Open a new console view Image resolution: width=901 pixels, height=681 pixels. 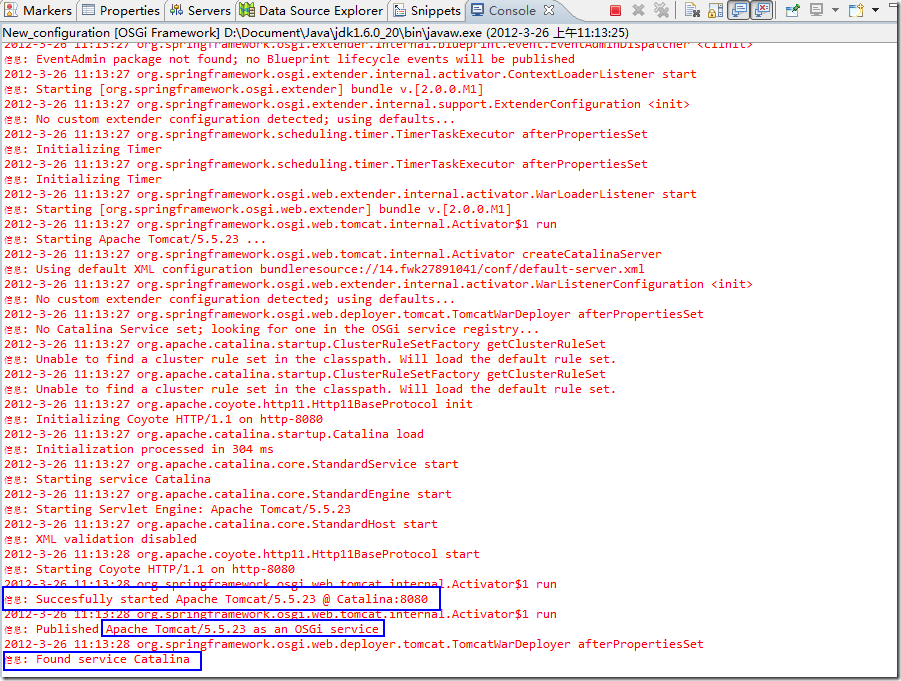(857, 10)
